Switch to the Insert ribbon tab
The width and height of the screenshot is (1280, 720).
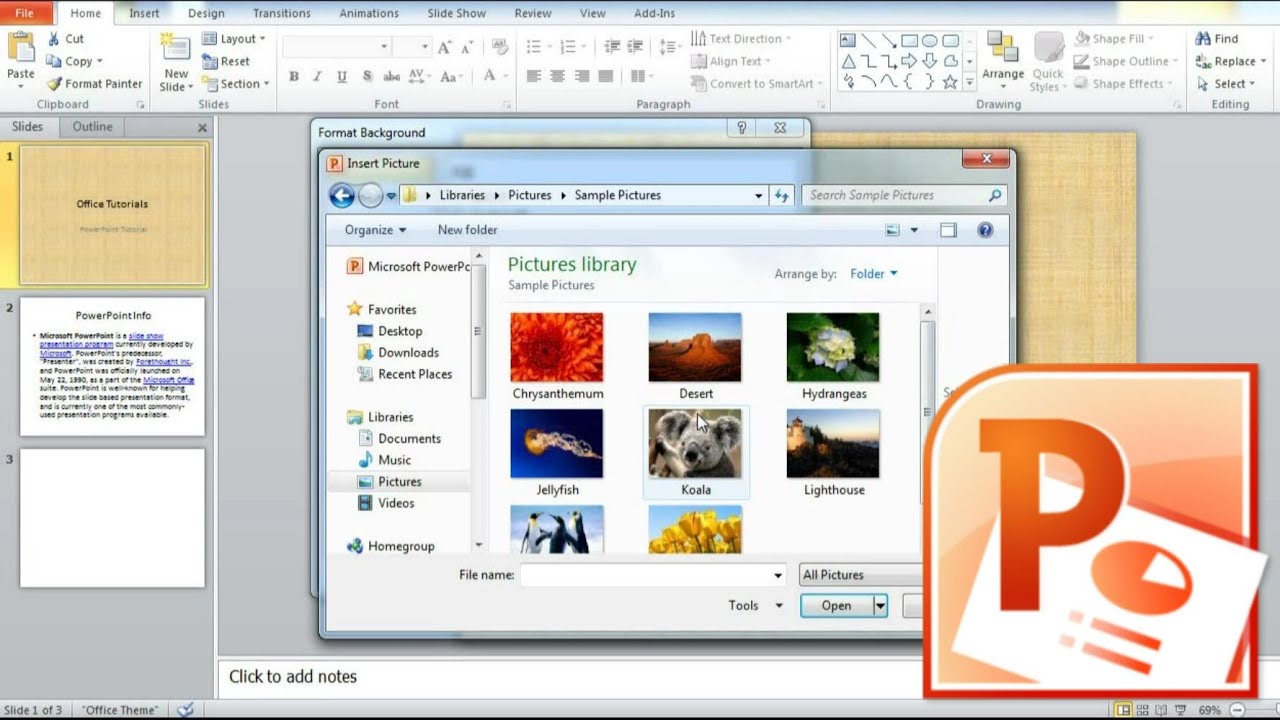click(144, 13)
